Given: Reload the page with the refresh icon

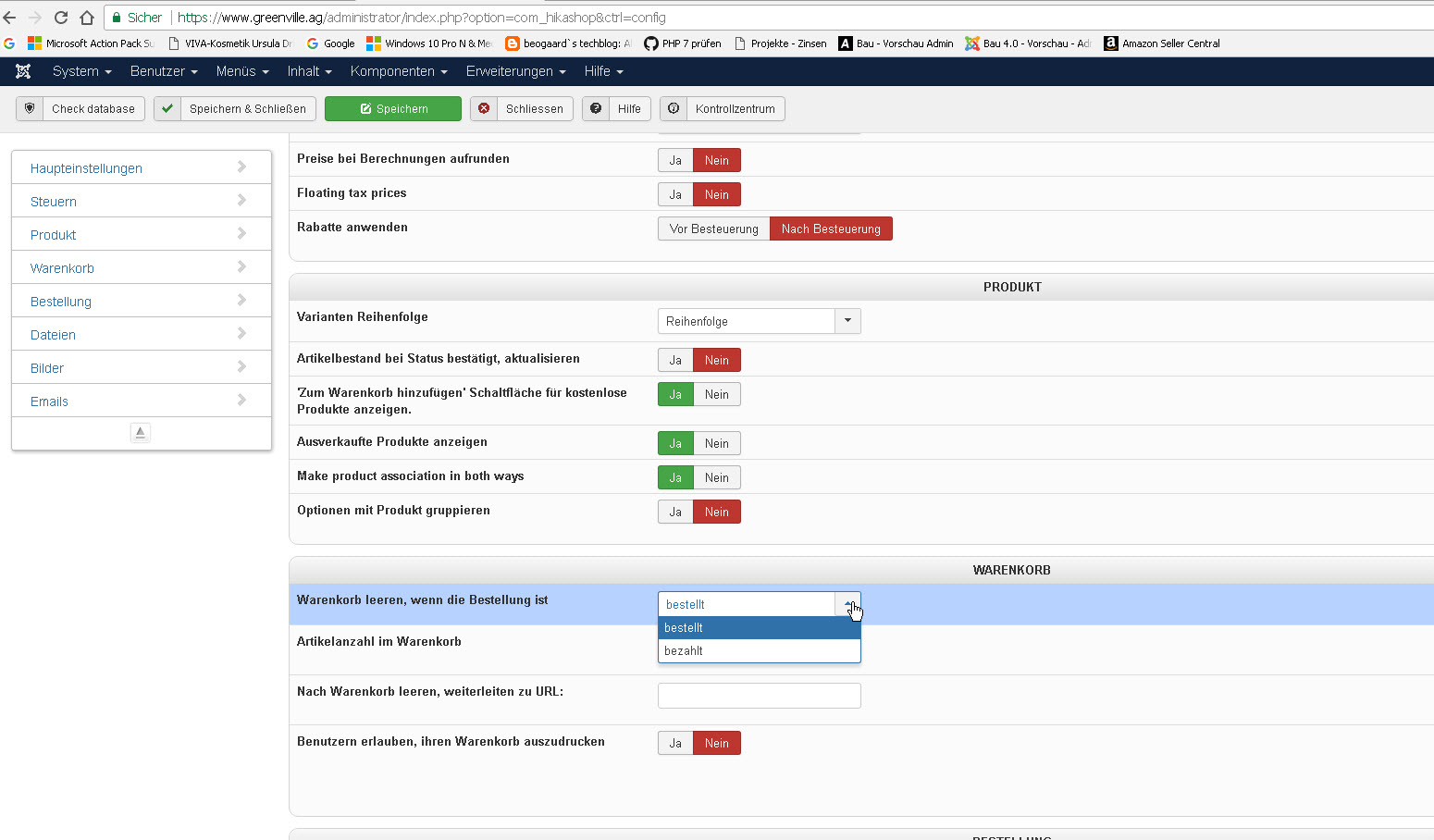Looking at the screenshot, I should 61,18.
